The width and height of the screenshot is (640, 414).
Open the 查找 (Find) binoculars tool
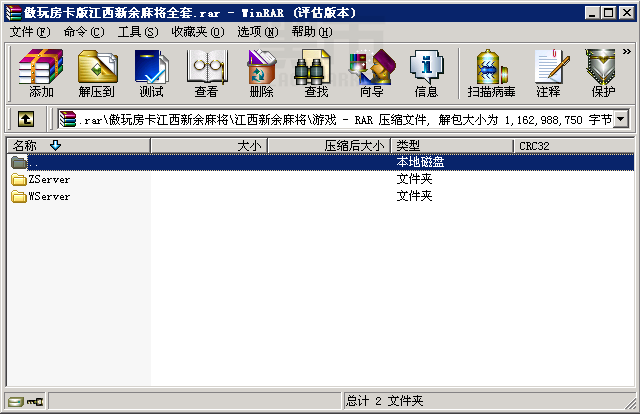pos(316,73)
